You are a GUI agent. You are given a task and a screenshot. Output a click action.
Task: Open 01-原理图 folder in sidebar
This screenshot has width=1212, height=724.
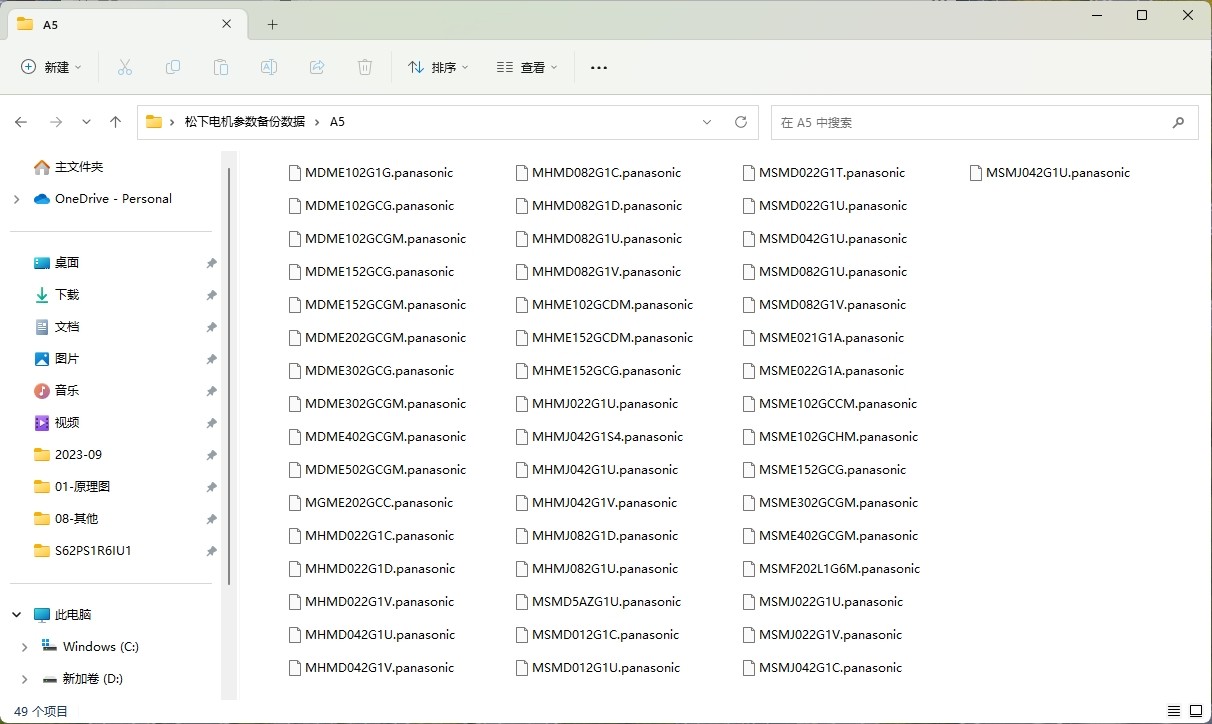[x=82, y=487]
